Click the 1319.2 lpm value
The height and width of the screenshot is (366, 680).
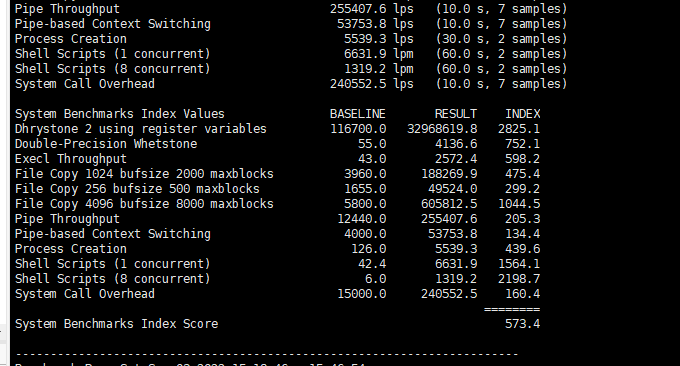(379, 69)
